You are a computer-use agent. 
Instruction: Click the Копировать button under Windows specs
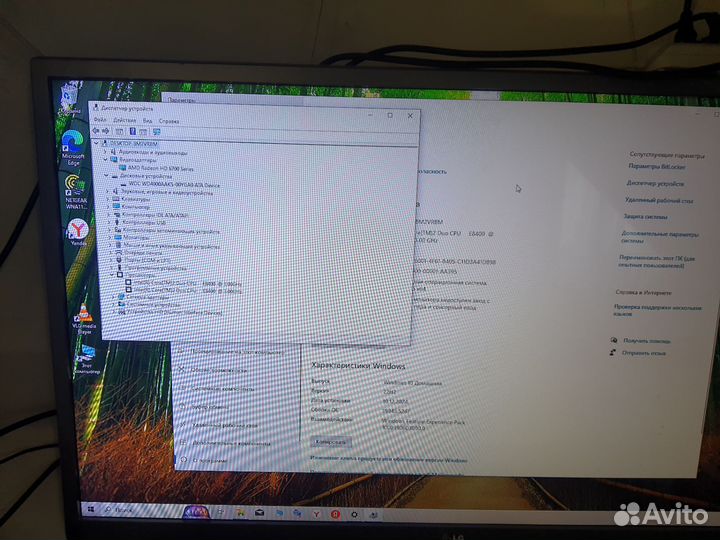click(x=331, y=441)
